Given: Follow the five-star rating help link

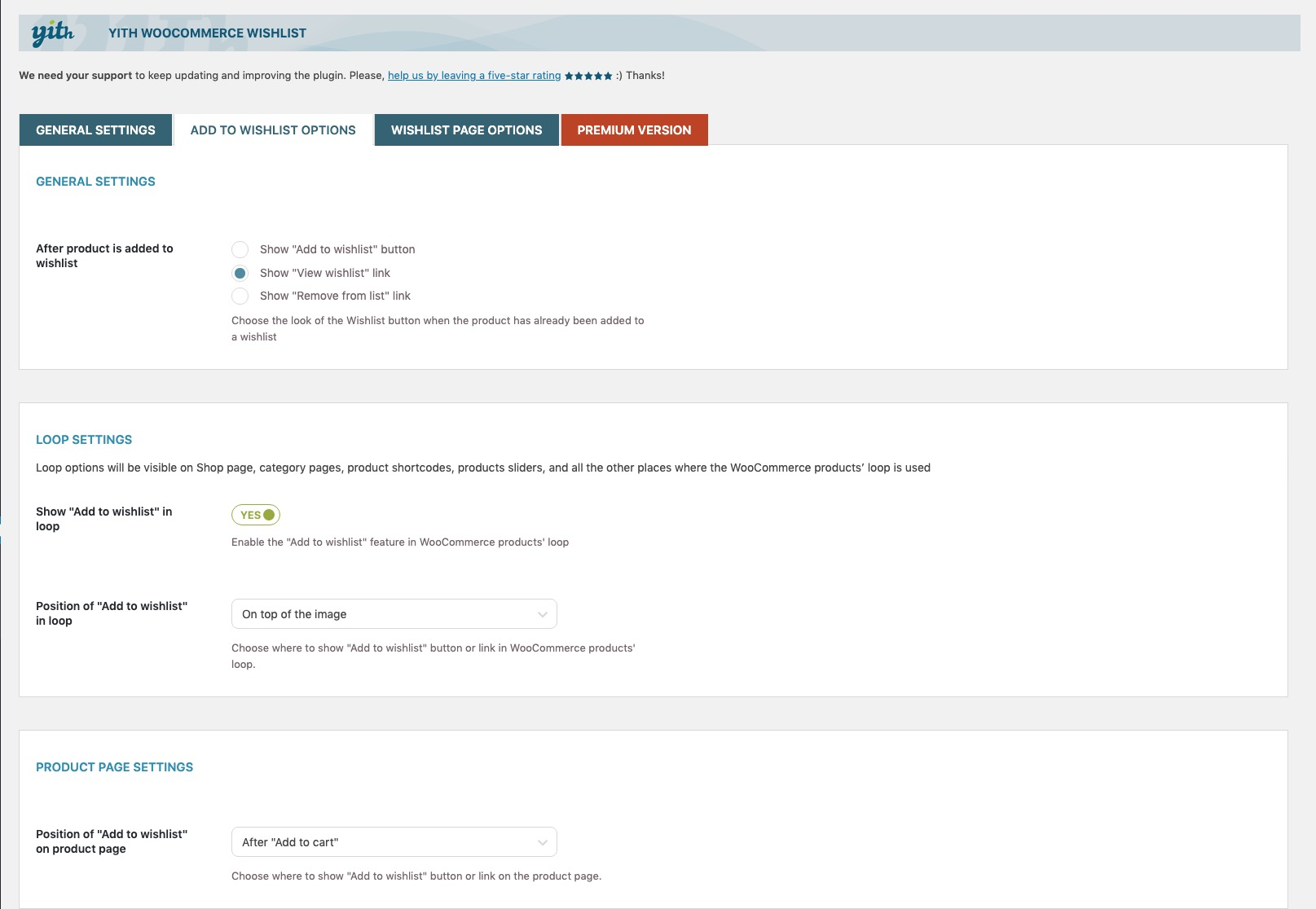Looking at the screenshot, I should (x=474, y=76).
